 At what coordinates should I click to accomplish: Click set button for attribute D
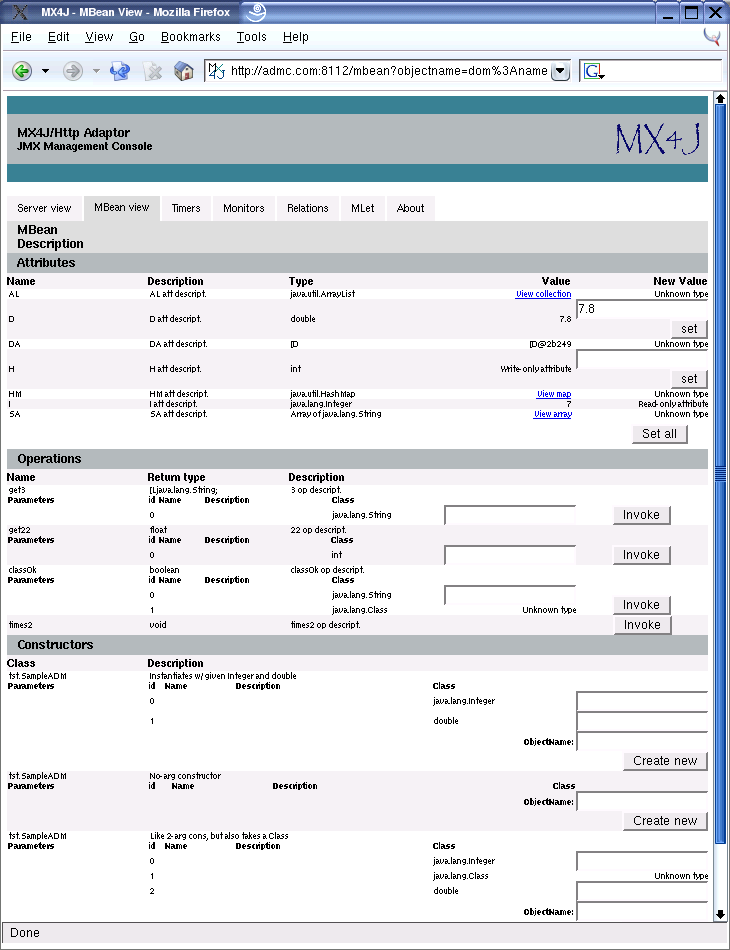[689, 329]
